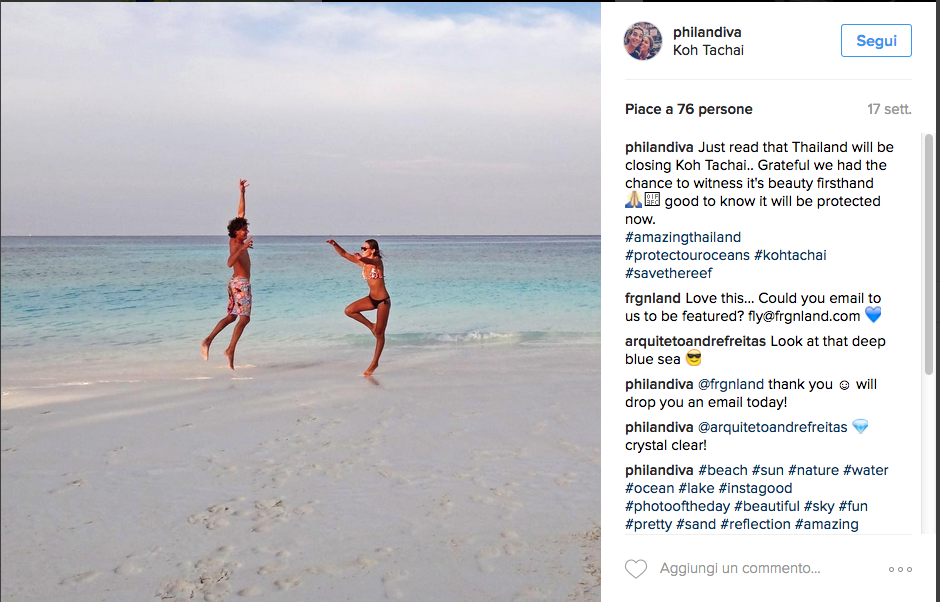Open the #amazingthailand hashtag
940x602 pixels.
pyautogui.click(x=683, y=237)
